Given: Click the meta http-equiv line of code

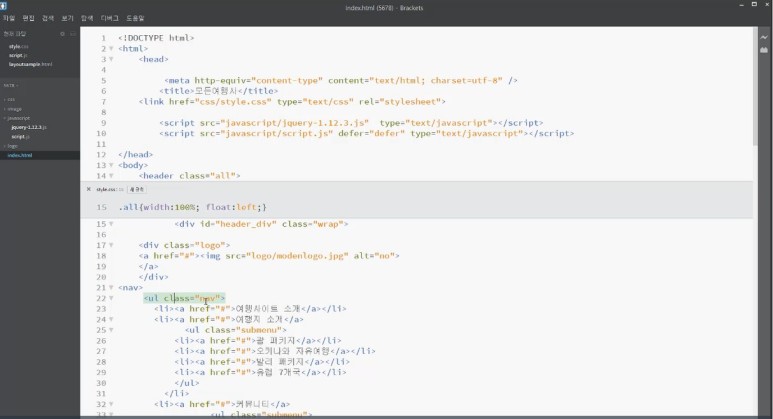Looking at the screenshot, I should [341, 80].
